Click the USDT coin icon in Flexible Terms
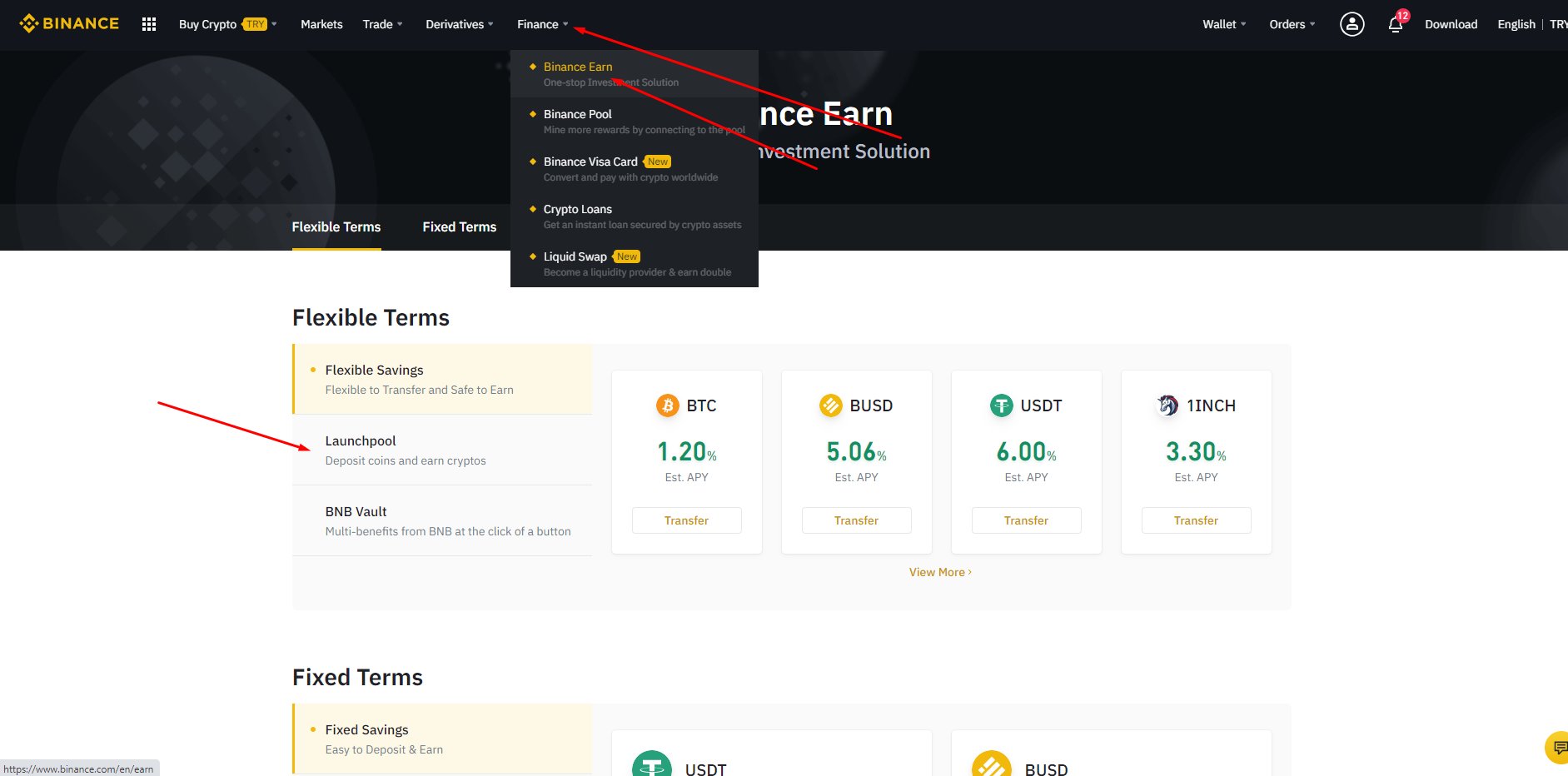The height and width of the screenshot is (776, 1568). (1001, 405)
